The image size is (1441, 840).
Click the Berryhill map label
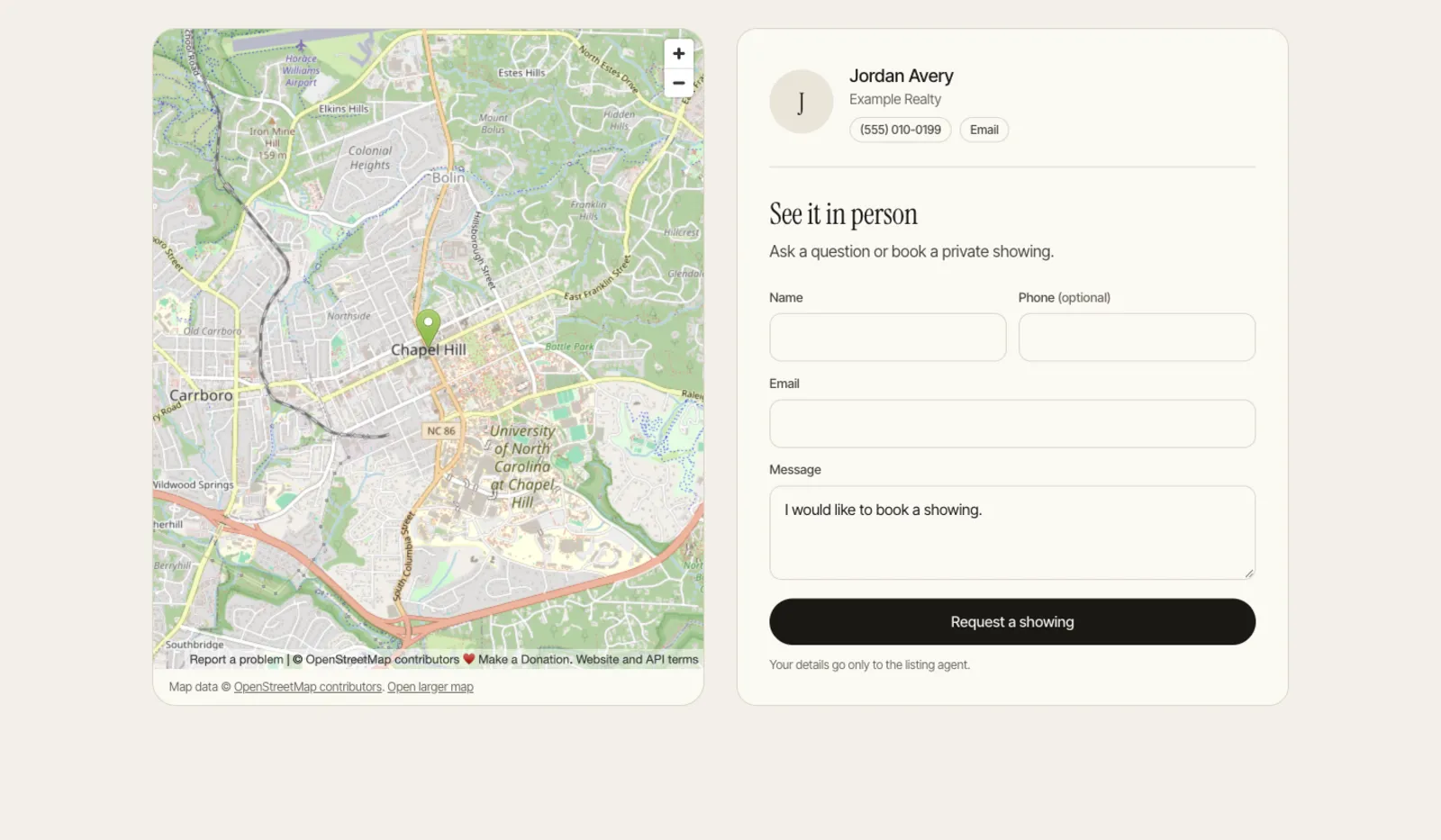172,566
